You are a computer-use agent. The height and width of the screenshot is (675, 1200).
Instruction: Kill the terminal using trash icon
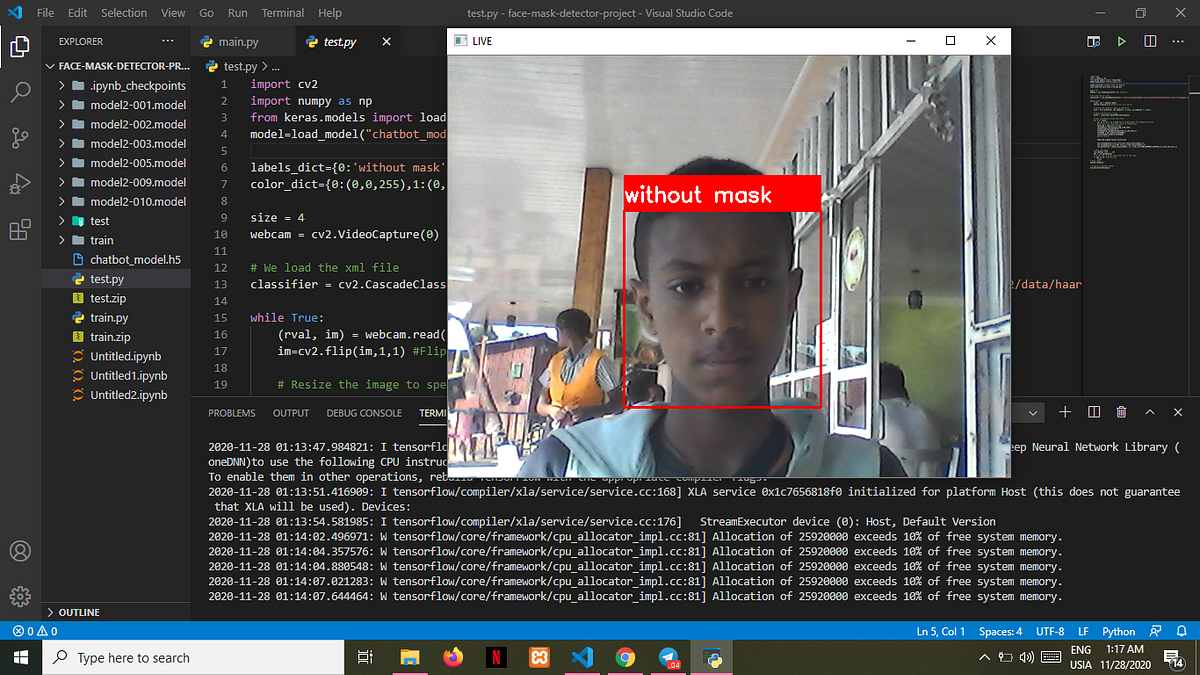1120,411
